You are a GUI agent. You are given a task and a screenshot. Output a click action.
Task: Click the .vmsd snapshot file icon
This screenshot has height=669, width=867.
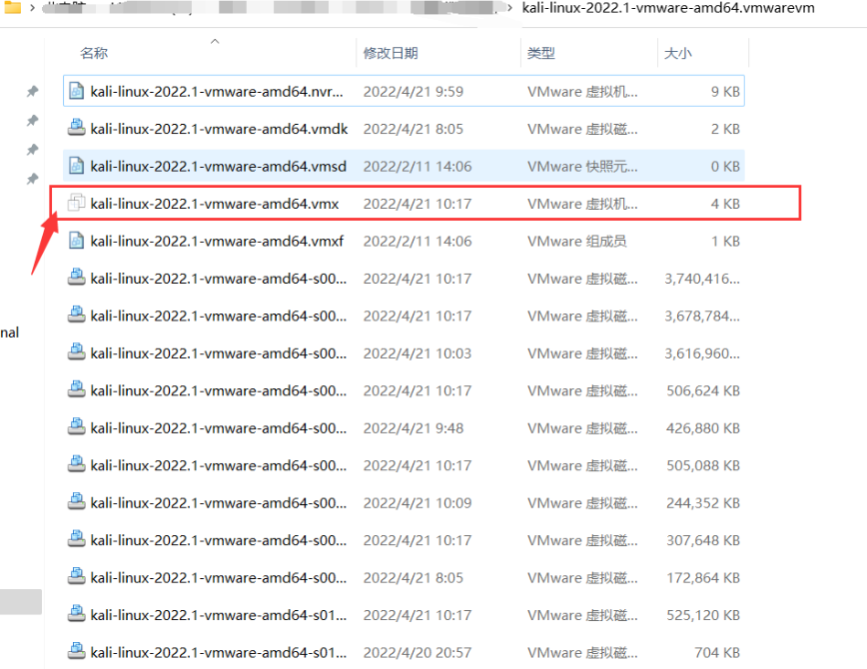76,166
